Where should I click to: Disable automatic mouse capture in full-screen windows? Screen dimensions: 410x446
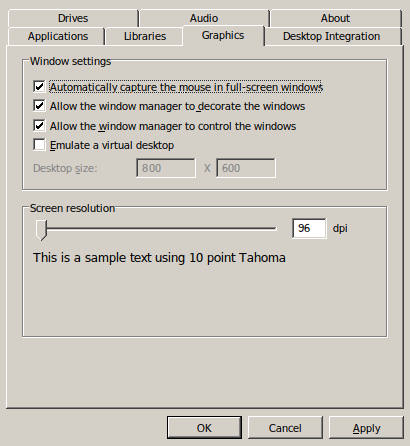click(x=39, y=87)
